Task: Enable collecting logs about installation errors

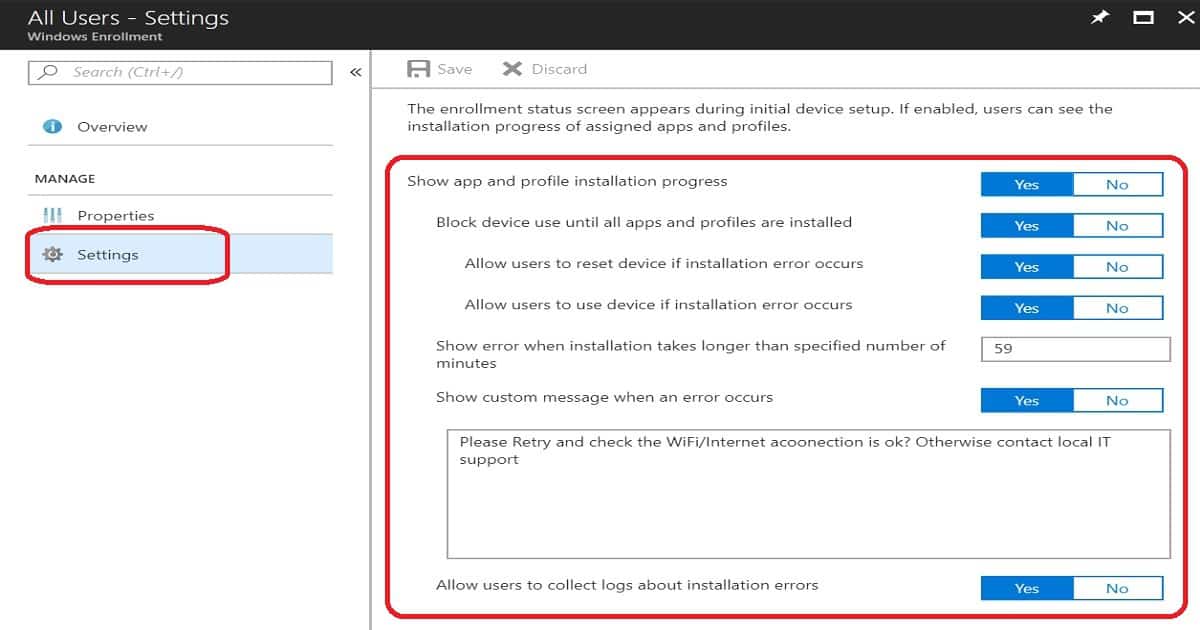Action: 1026,588
